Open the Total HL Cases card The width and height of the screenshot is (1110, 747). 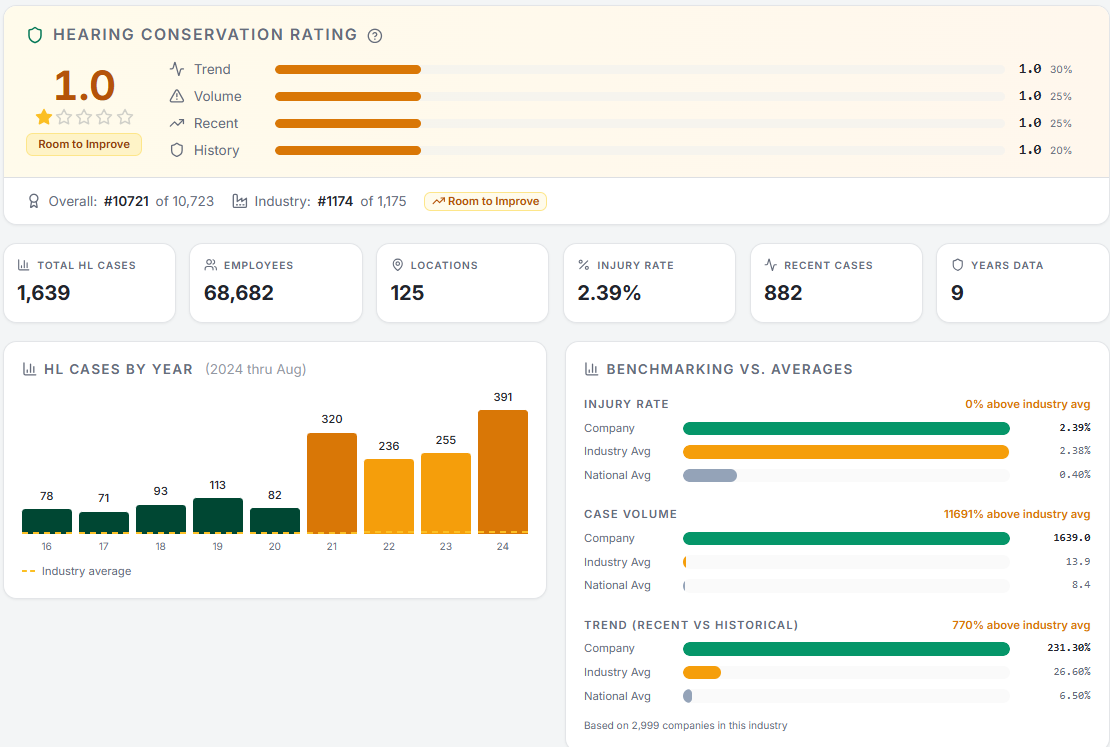pyautogui.click(x=90, y=283)
